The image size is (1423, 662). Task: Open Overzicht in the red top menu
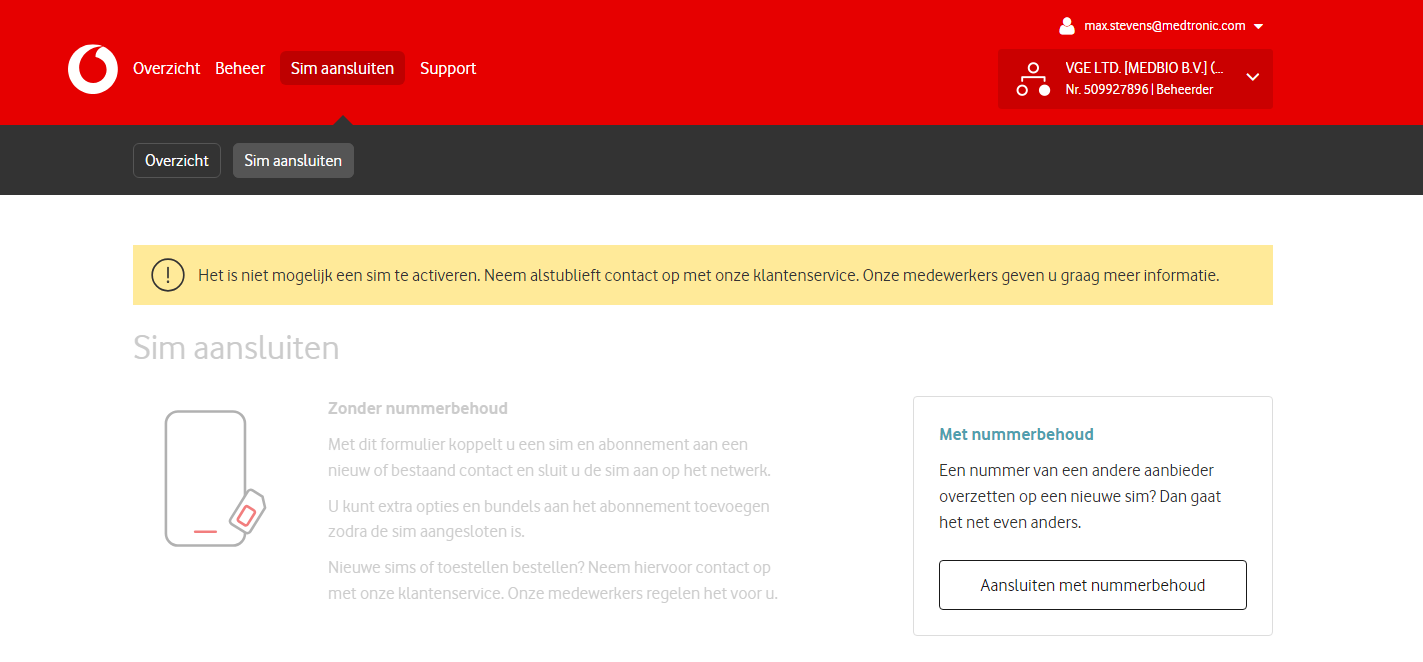166,69
